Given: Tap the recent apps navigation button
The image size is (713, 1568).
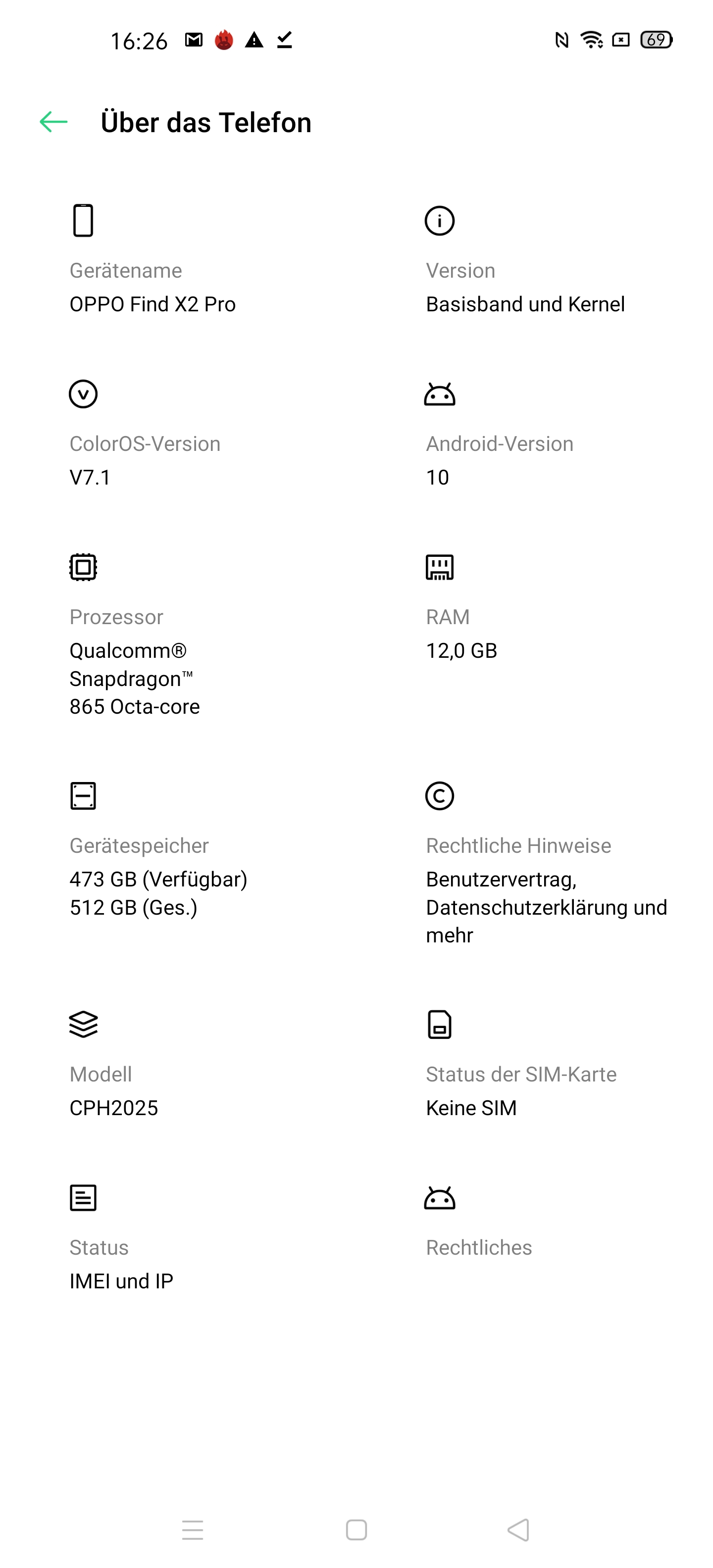Looking at the screenshot, I should [193, 1530].
